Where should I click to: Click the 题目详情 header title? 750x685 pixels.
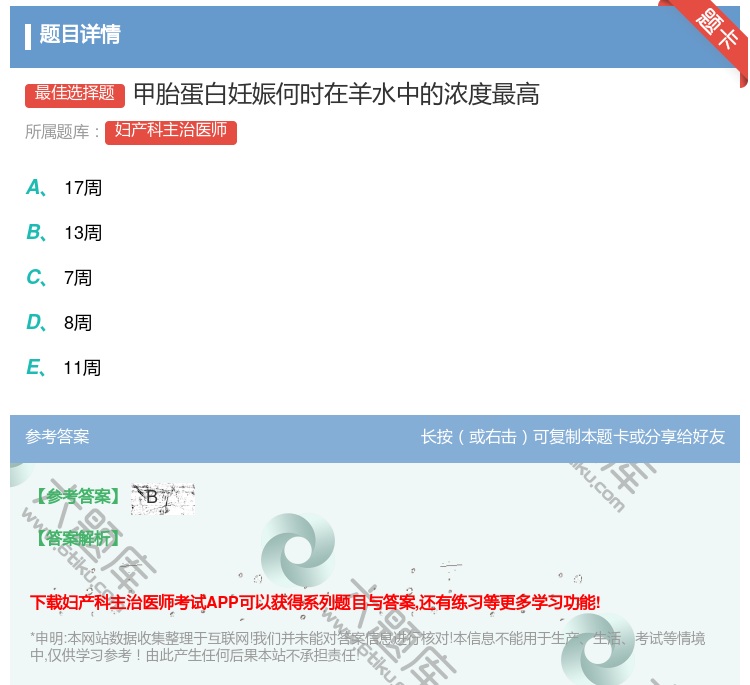pos(80,35)
